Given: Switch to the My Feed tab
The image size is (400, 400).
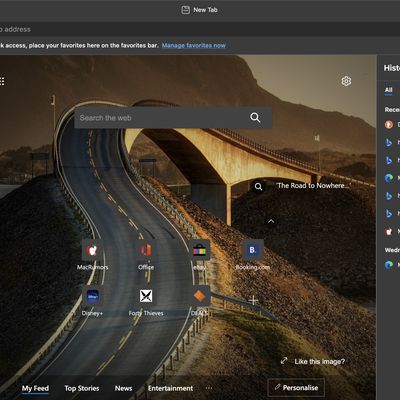Looking at the screenshot, I should 35,388.
